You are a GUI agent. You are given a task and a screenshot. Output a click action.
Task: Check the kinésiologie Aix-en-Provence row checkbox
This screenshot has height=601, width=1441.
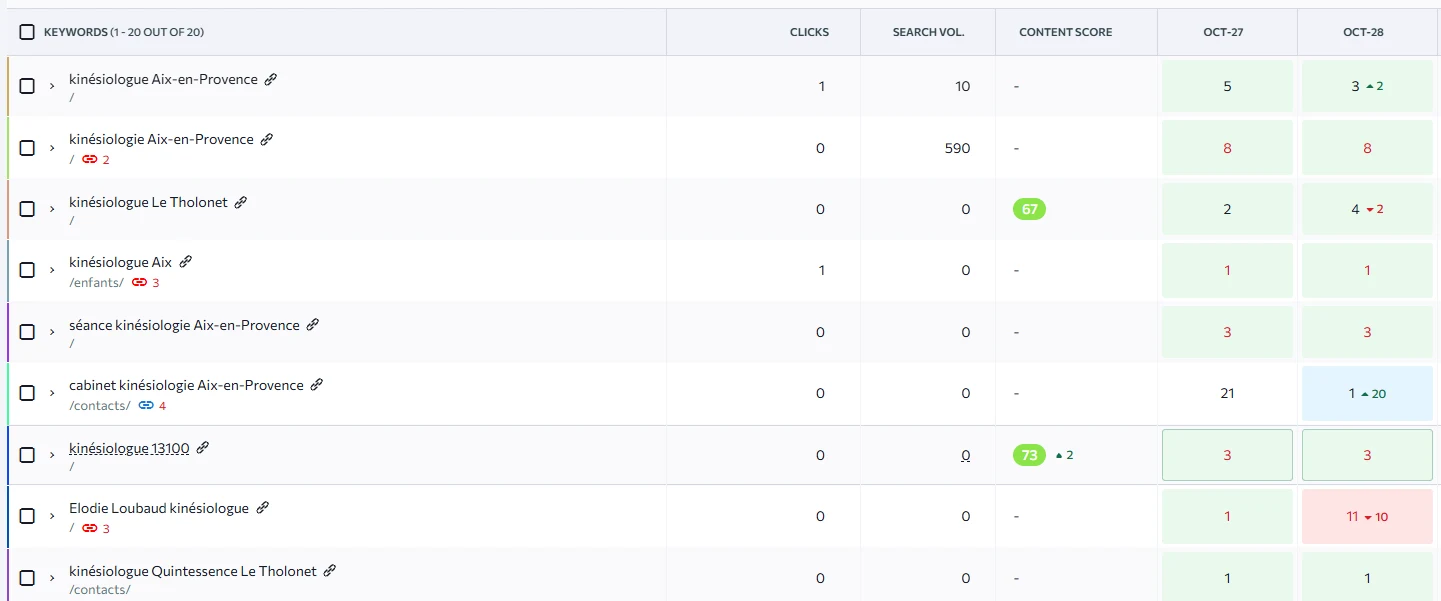(27, 148)
